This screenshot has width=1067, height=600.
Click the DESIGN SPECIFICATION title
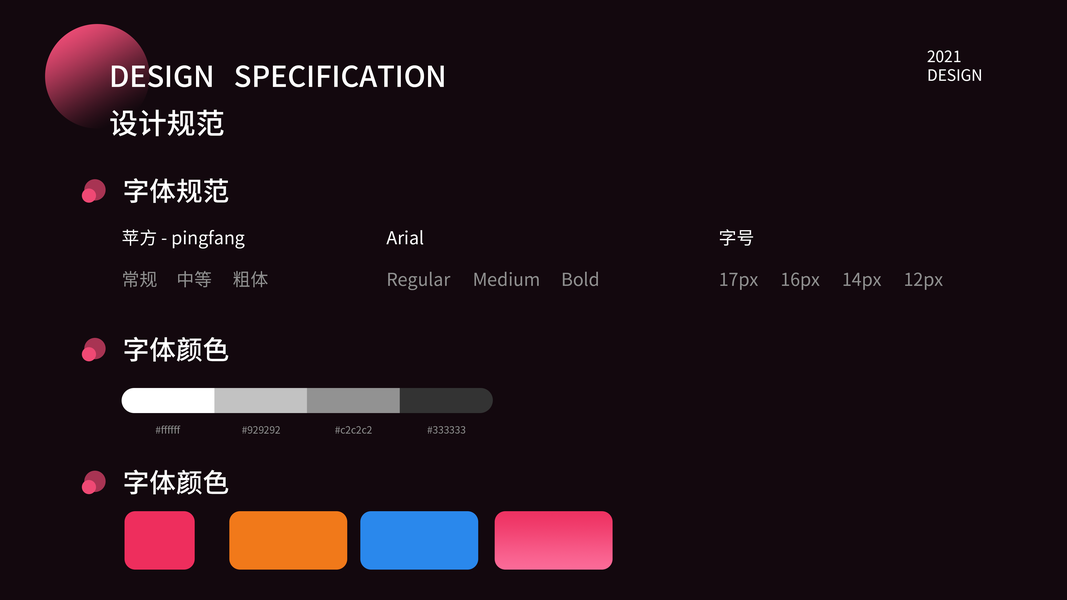click(278, 77)
